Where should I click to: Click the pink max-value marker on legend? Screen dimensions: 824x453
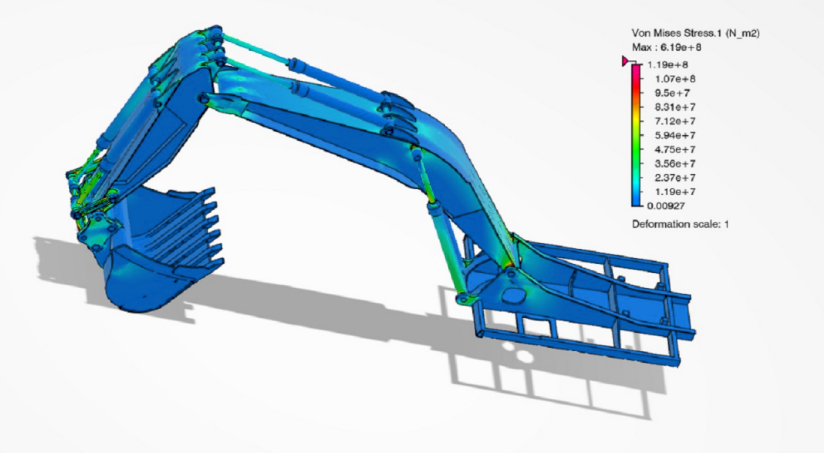click(625, 61)
